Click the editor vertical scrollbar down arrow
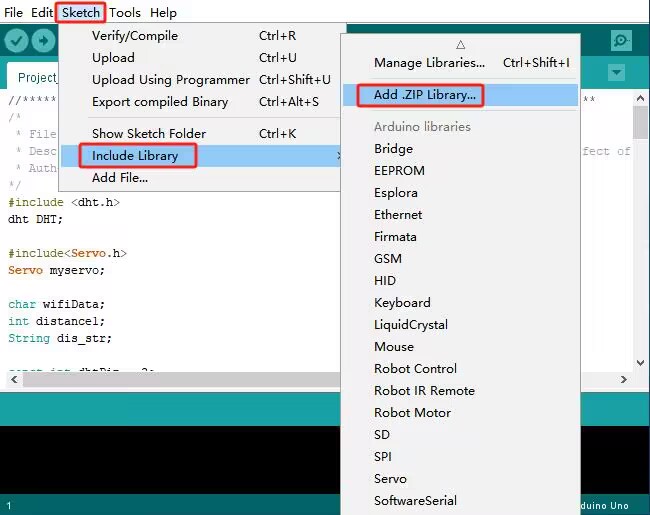650x515 pixels. [640, 363]
